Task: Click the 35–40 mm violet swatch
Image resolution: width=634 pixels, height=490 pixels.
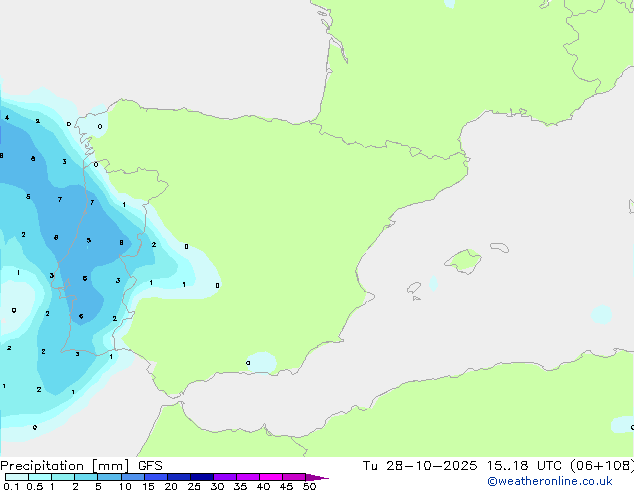Action: 247,477
